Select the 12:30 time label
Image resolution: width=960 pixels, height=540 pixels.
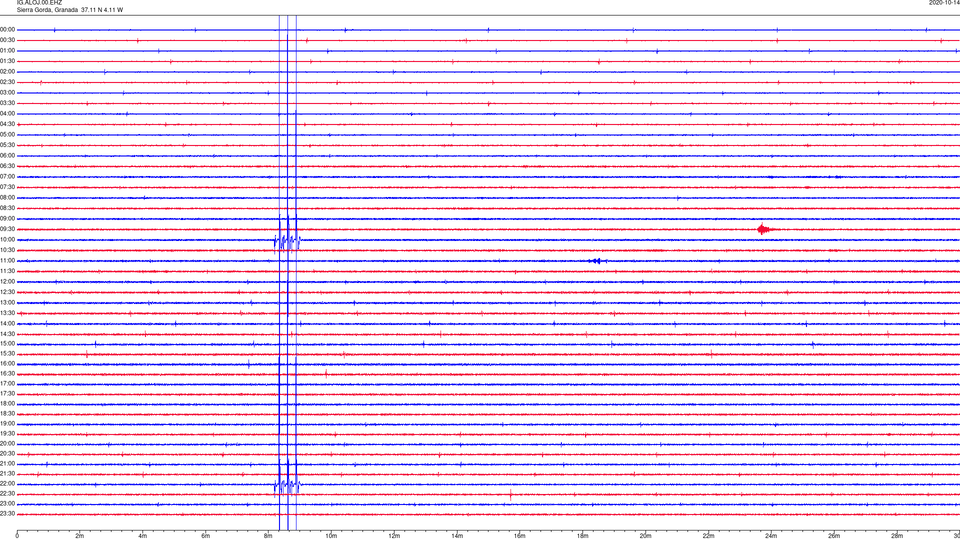[8, 292]
